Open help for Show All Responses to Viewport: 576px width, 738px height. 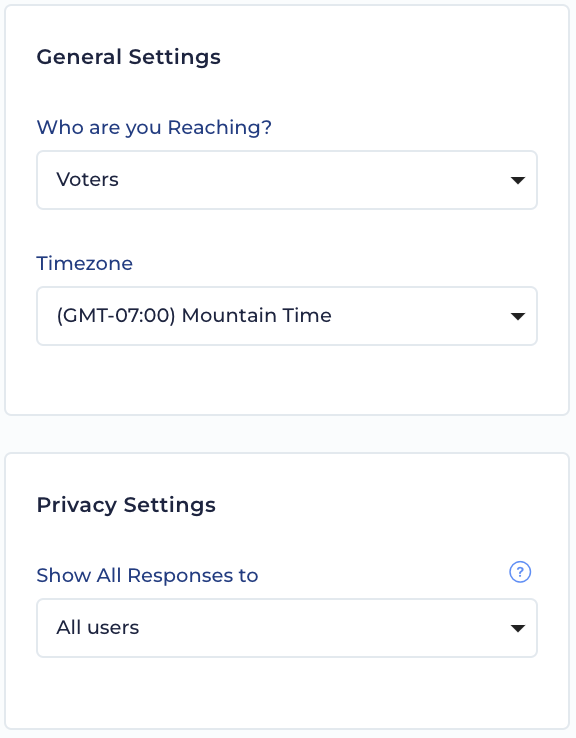[520, 572]
